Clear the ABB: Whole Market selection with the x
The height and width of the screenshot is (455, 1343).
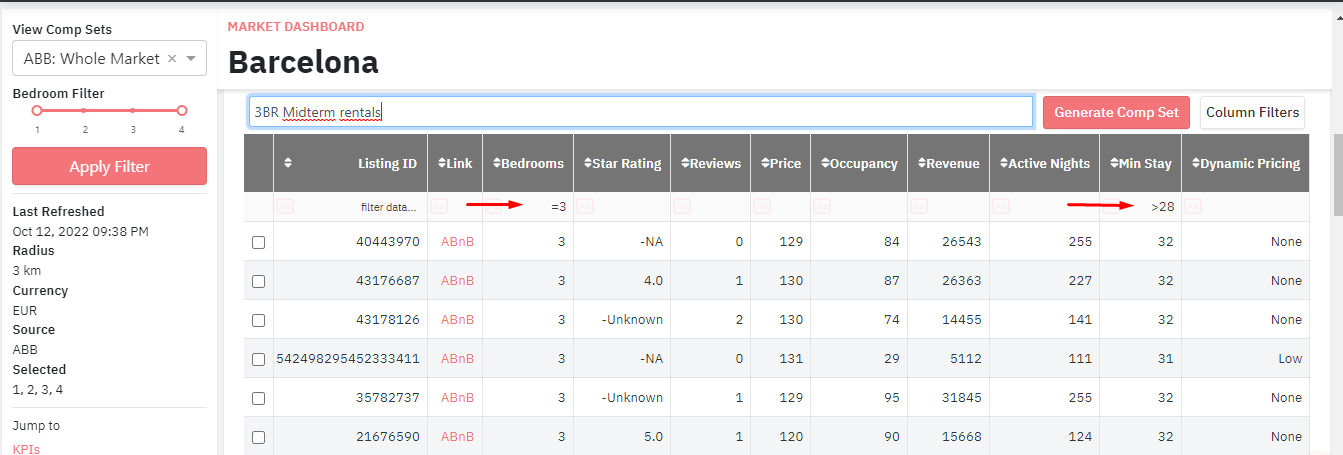[172, 59]
